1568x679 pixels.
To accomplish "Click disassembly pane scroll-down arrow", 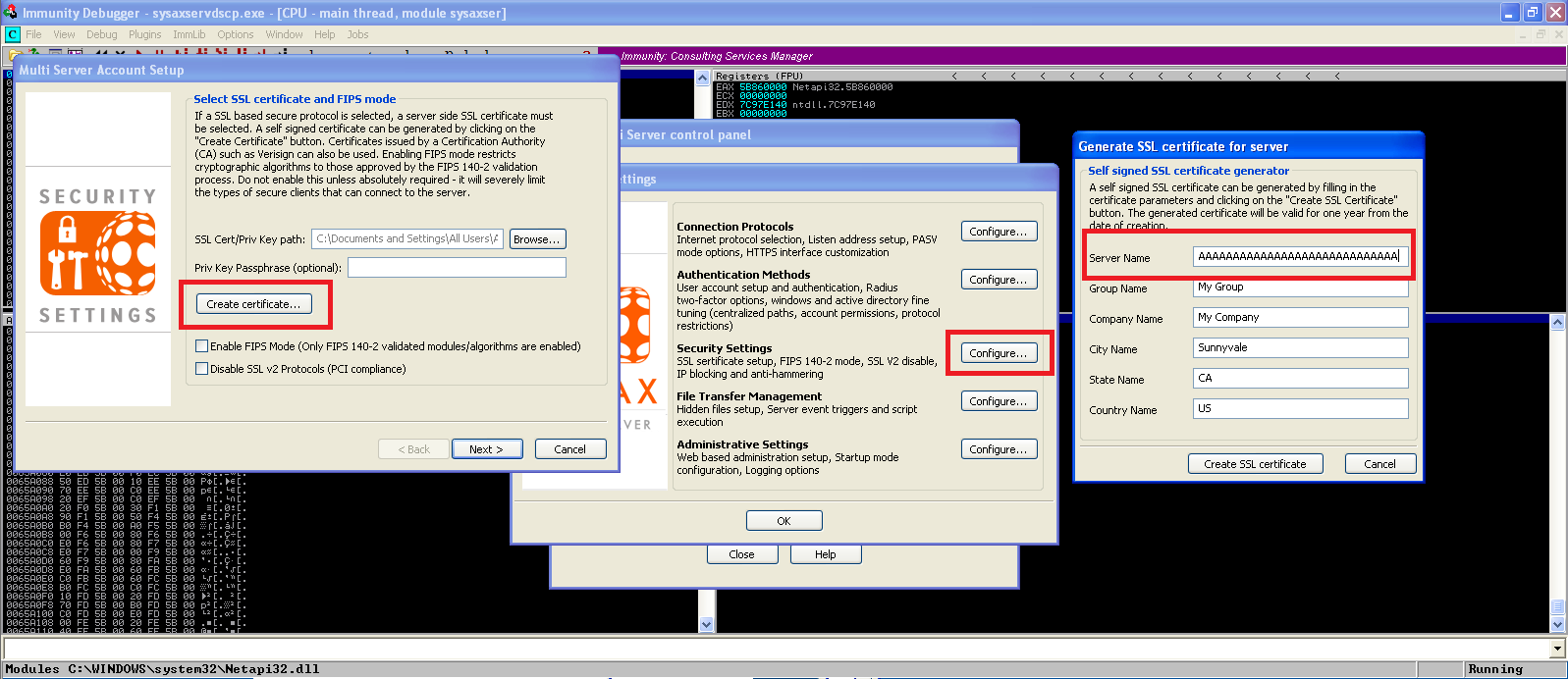I will [706, 624].
